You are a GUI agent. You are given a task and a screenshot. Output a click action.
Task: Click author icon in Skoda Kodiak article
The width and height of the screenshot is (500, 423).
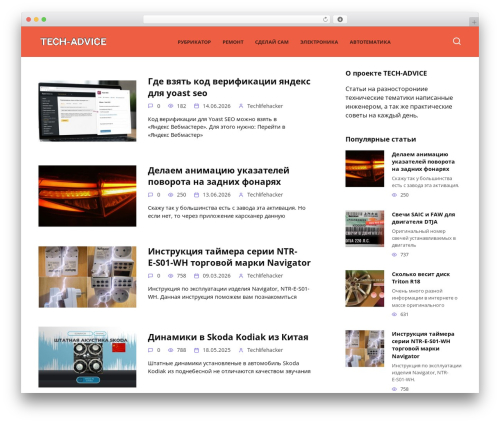[241, 350]
